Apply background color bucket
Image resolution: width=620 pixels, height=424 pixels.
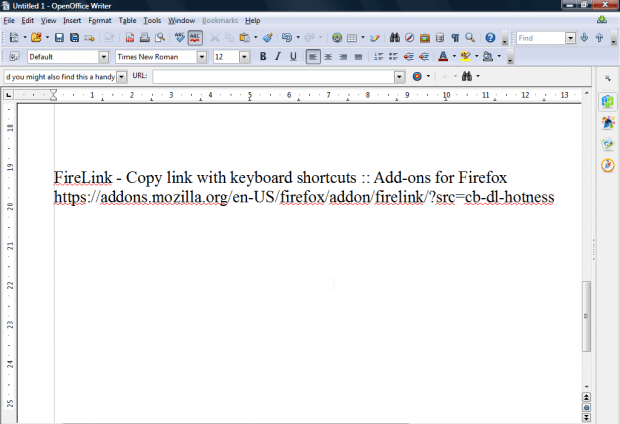coord(488,57)
